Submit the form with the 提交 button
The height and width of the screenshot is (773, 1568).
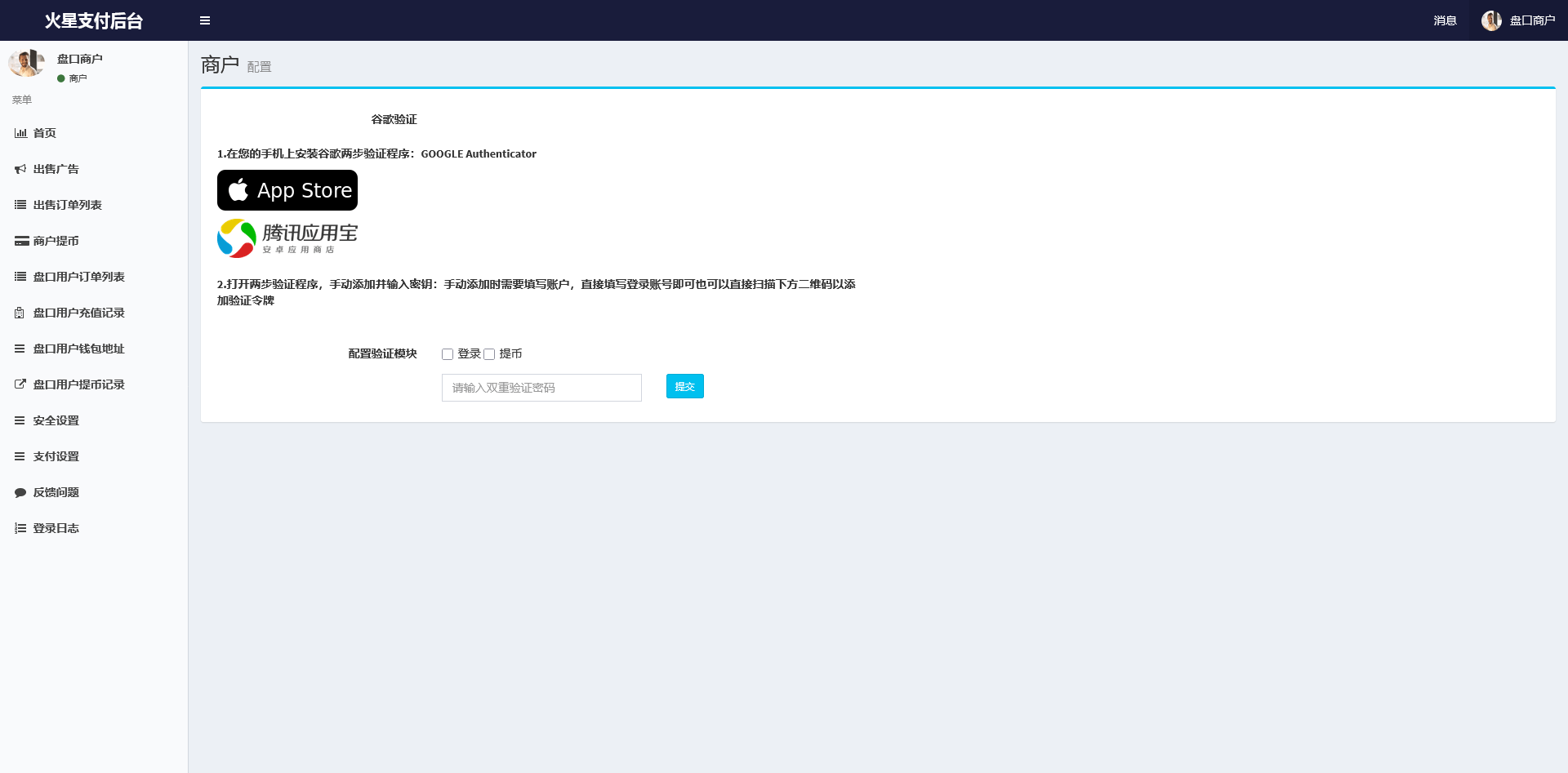[x=684, y=386]
